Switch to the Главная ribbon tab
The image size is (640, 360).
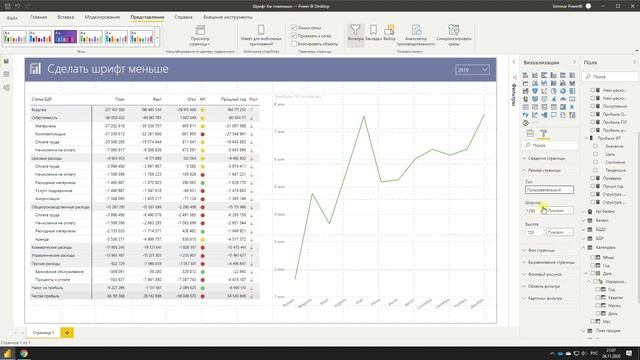(38, 18)
